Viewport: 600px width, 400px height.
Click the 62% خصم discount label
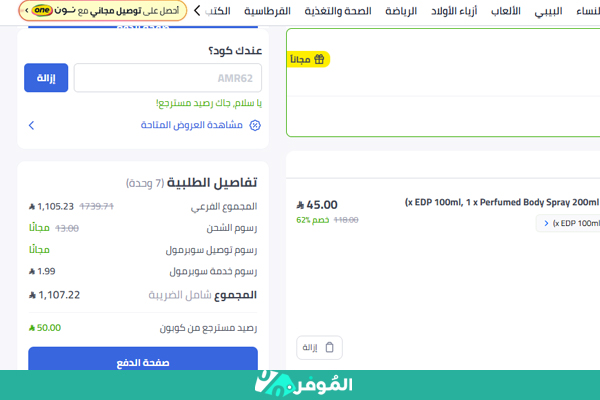tap(312, 220)
